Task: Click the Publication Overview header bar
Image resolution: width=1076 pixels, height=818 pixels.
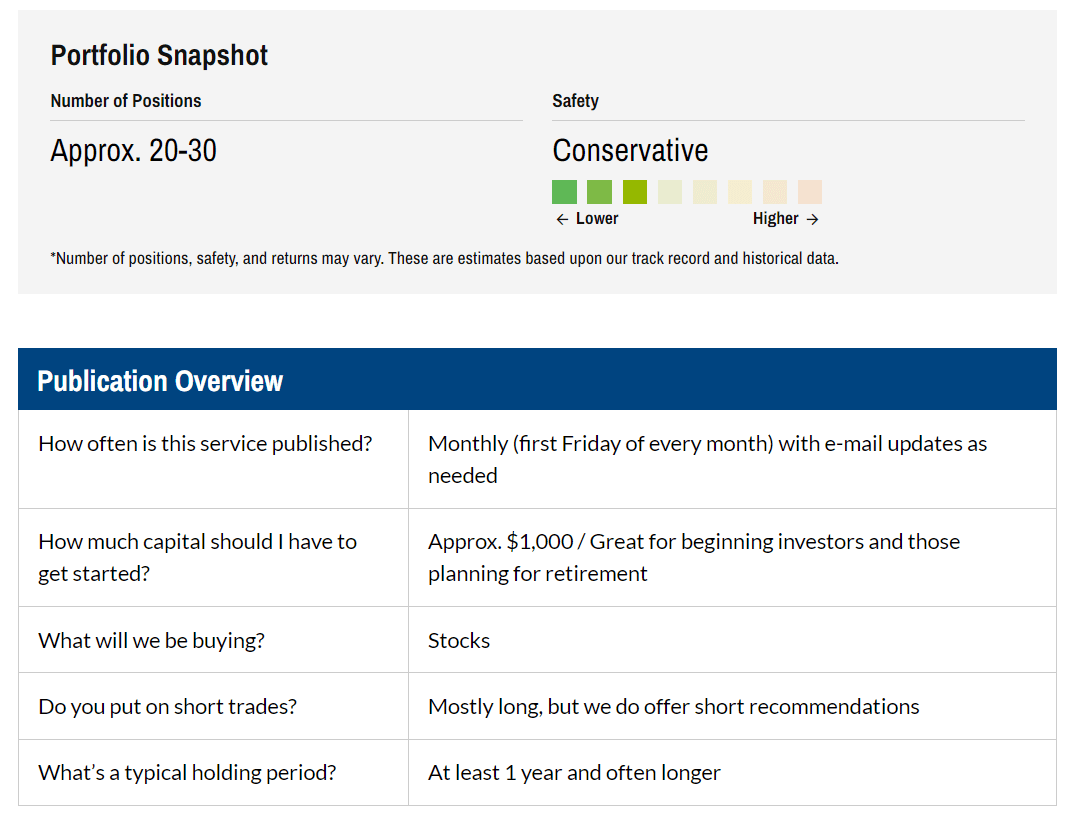Action: pyautogui.click(x=537, y=380)
